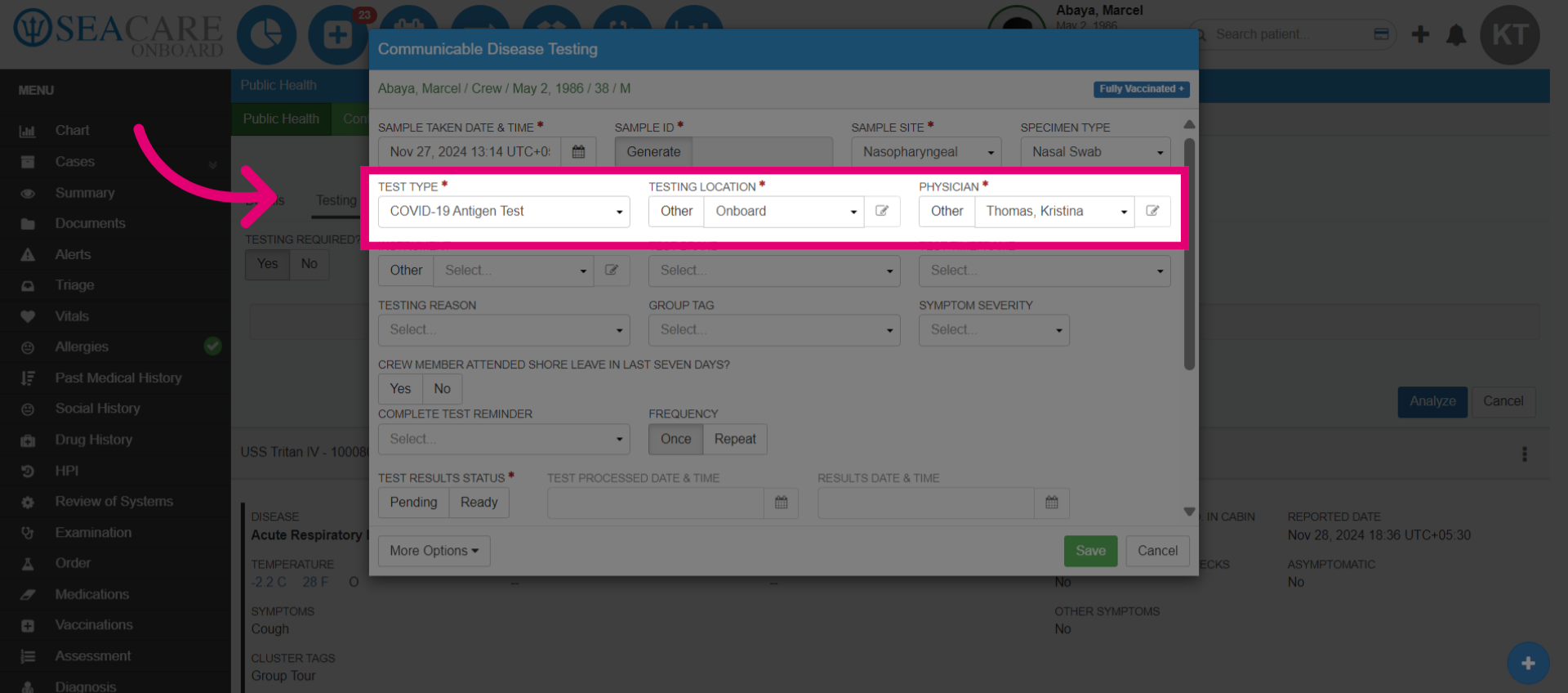The width and height of the screenshot is (1568, 693).
Task: Click the Allergies face icon
Action: click(x=28, y=347)
